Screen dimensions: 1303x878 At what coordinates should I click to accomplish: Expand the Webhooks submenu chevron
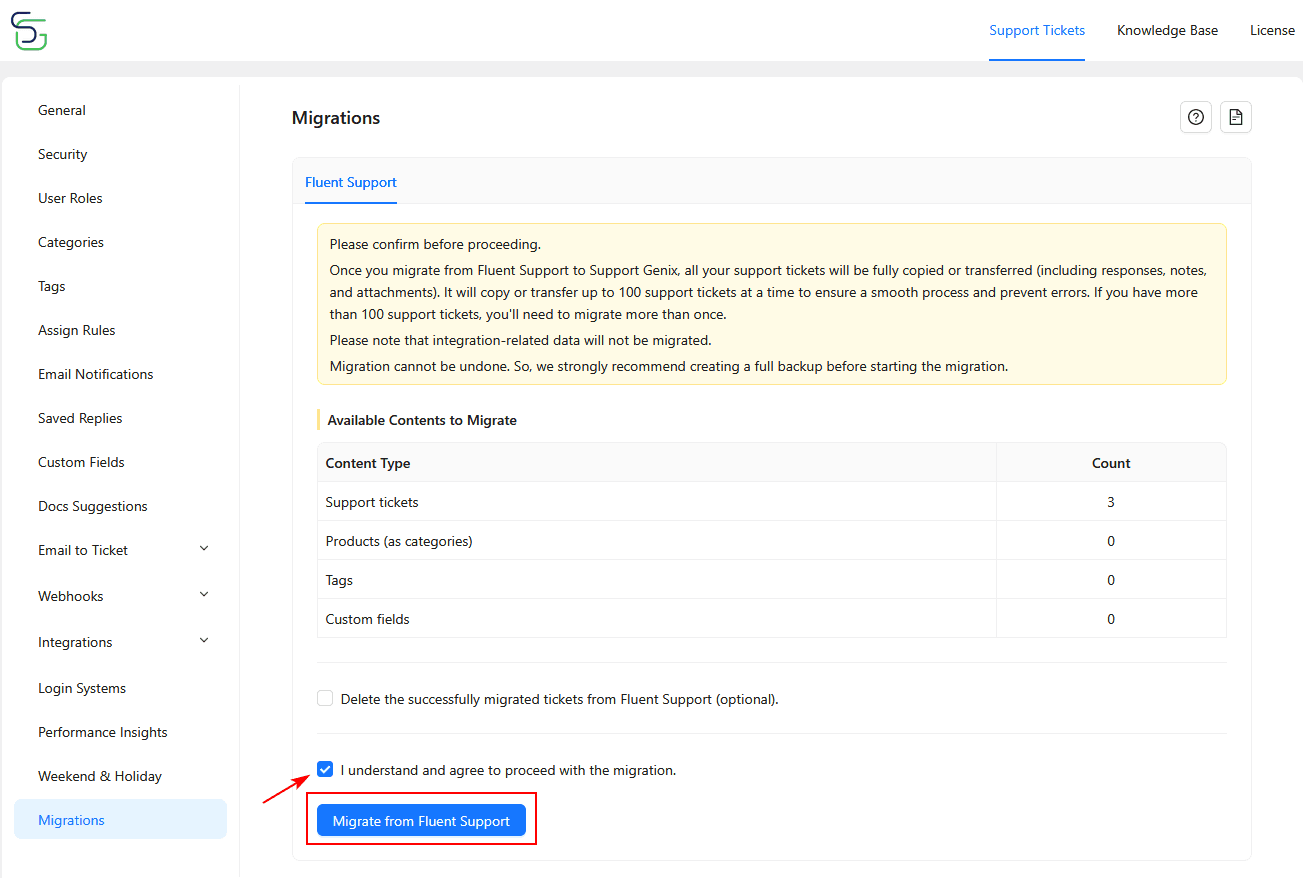[204, 595]
